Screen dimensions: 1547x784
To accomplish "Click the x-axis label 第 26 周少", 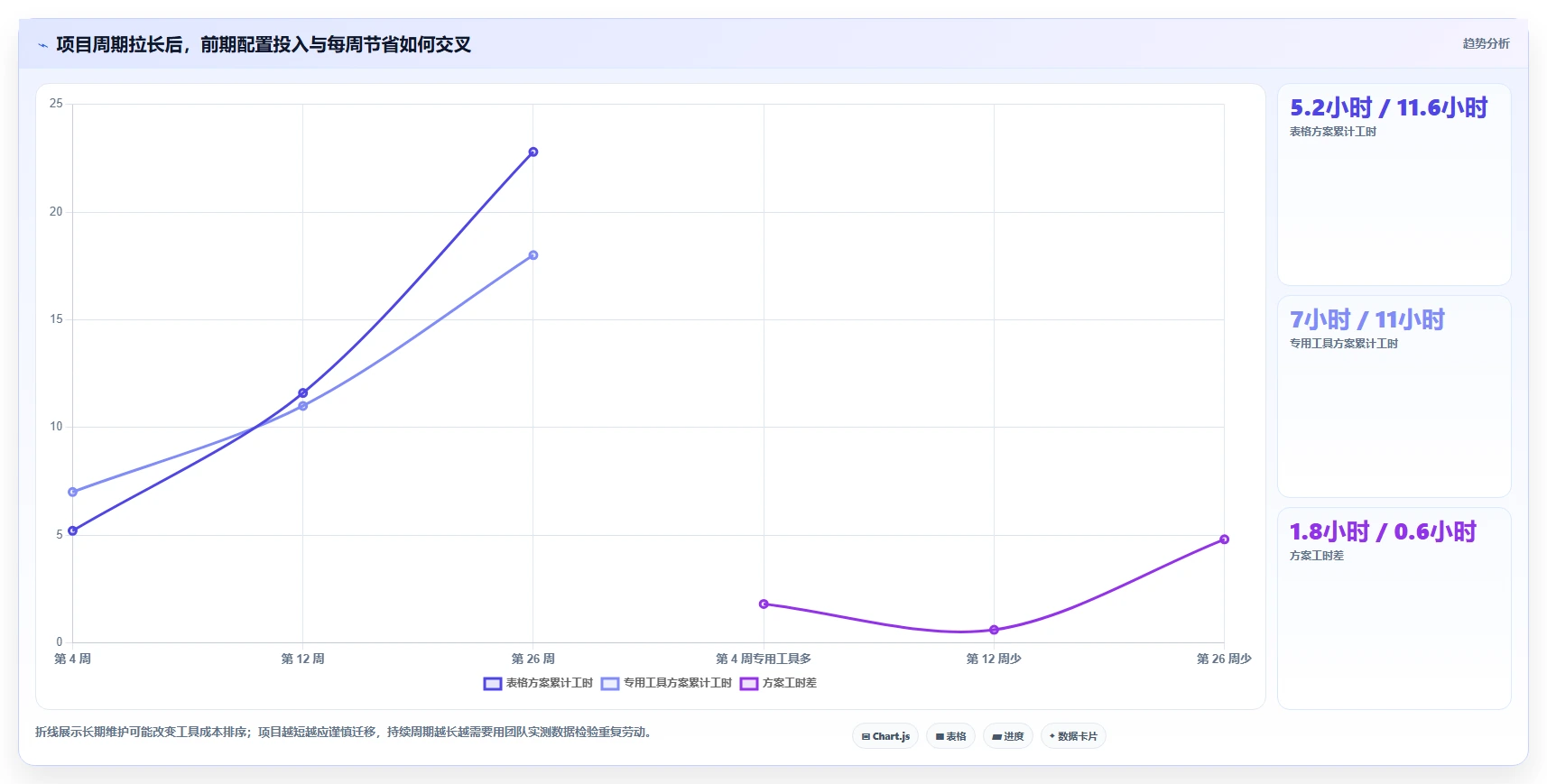I will 1224,659.
